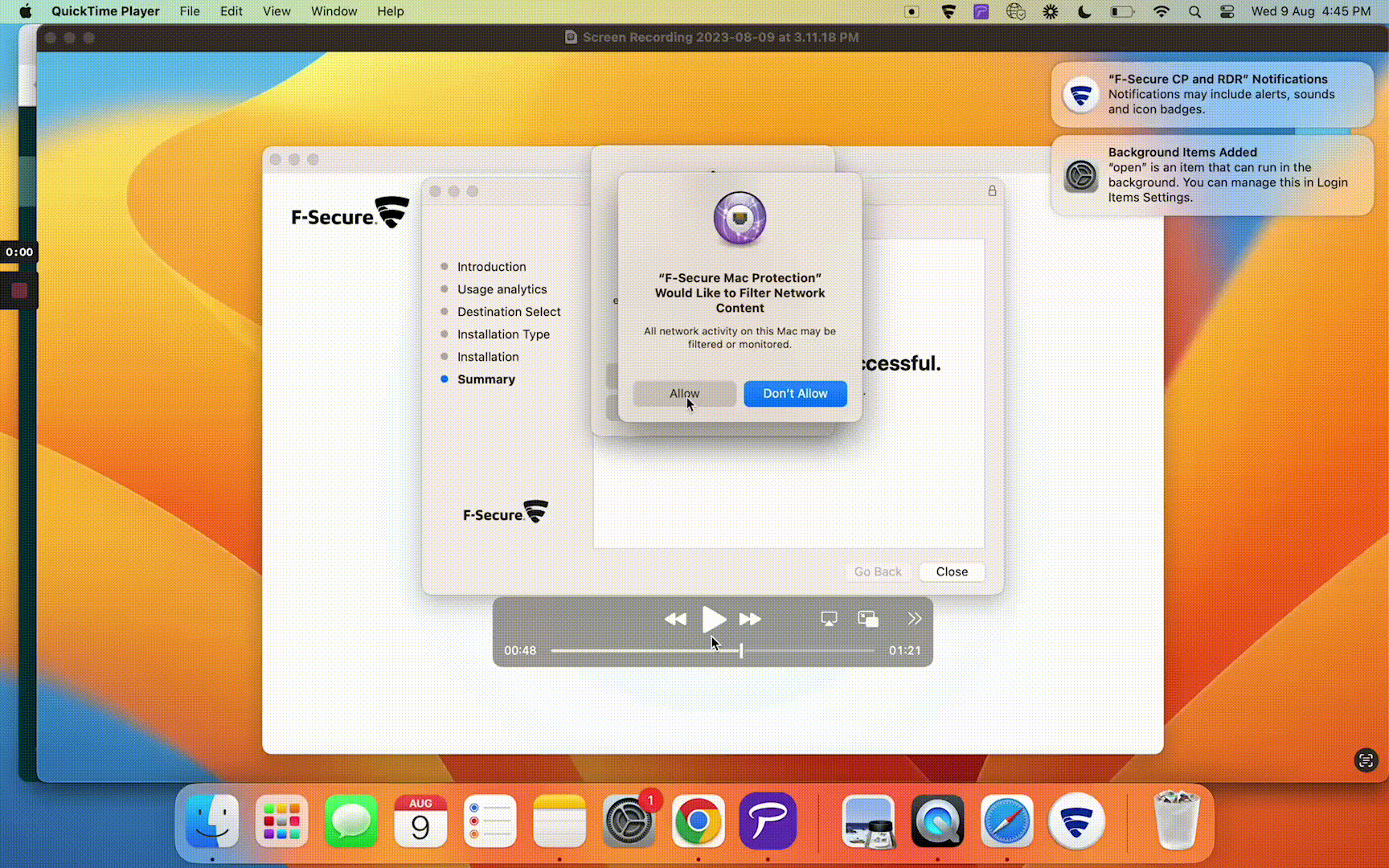Screen dimensions: 1389x868
Task: Open the Window menu
Action: click(334, 11)
